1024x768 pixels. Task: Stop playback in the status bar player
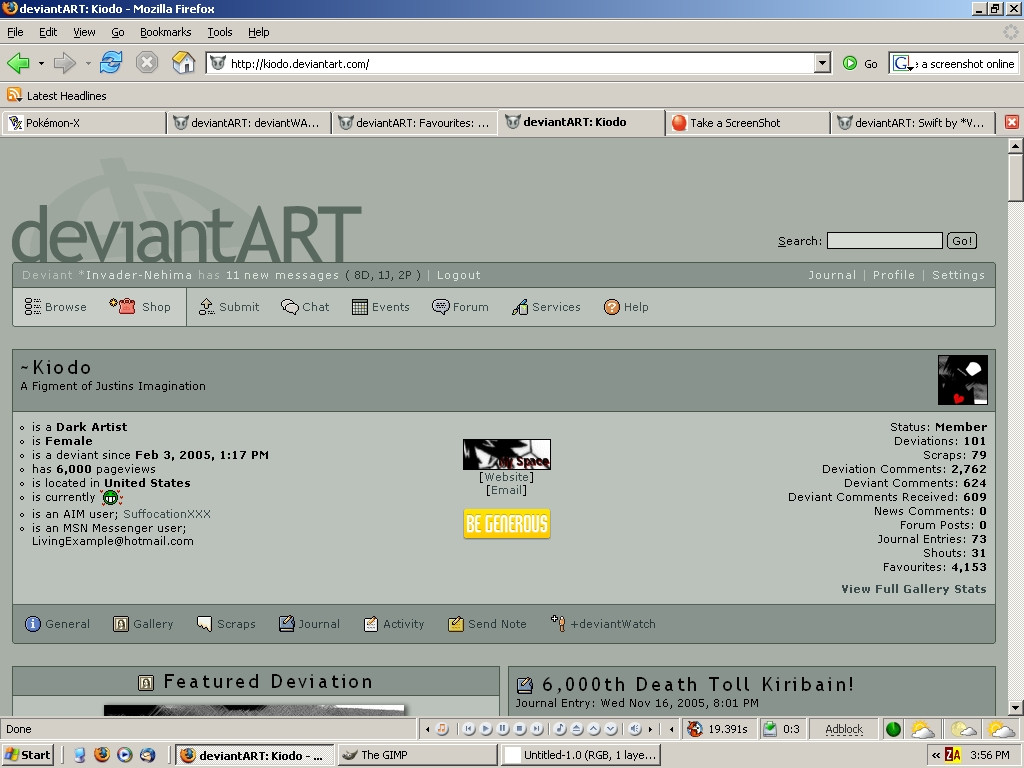[520, 729]
